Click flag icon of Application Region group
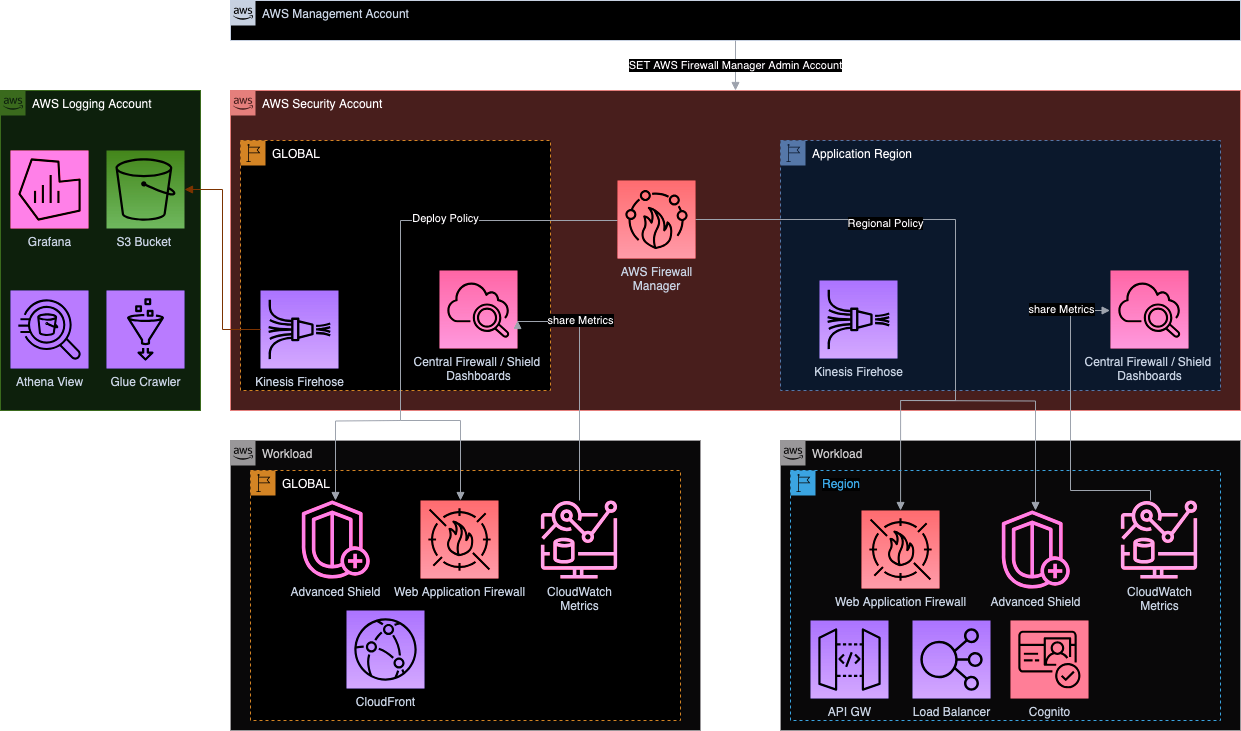 pos(793,153)
